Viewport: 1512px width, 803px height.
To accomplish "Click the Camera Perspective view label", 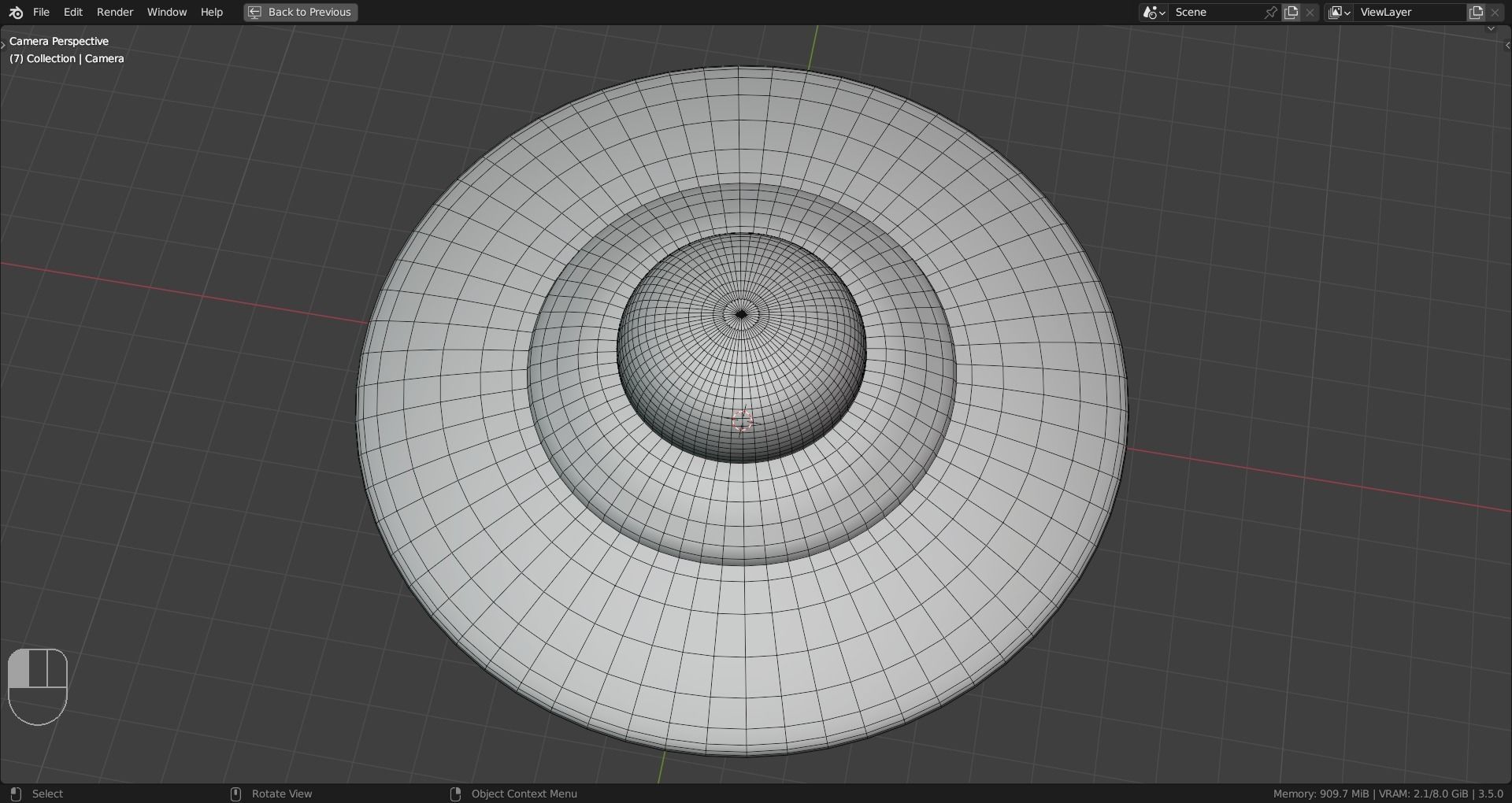I will [59, 41].
